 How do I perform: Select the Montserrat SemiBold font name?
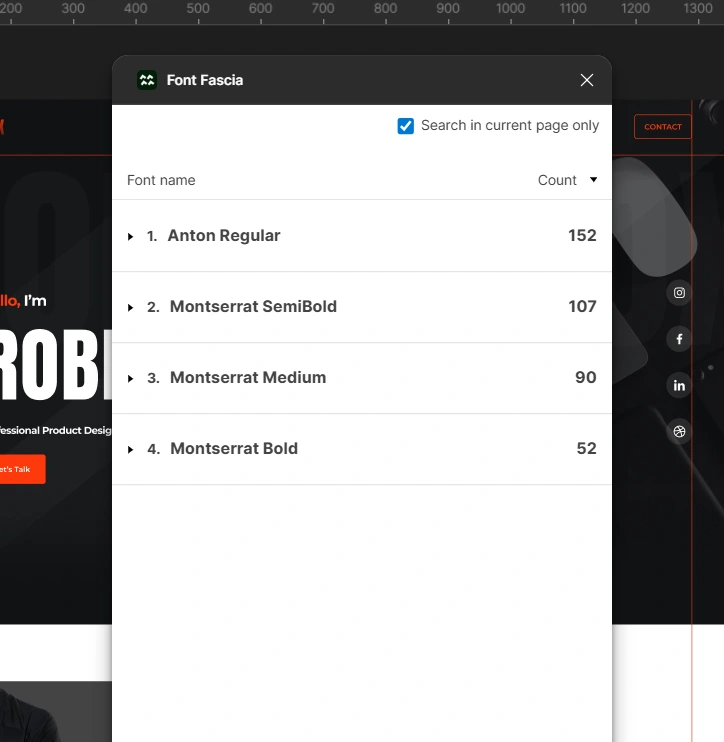coord(253,306)
